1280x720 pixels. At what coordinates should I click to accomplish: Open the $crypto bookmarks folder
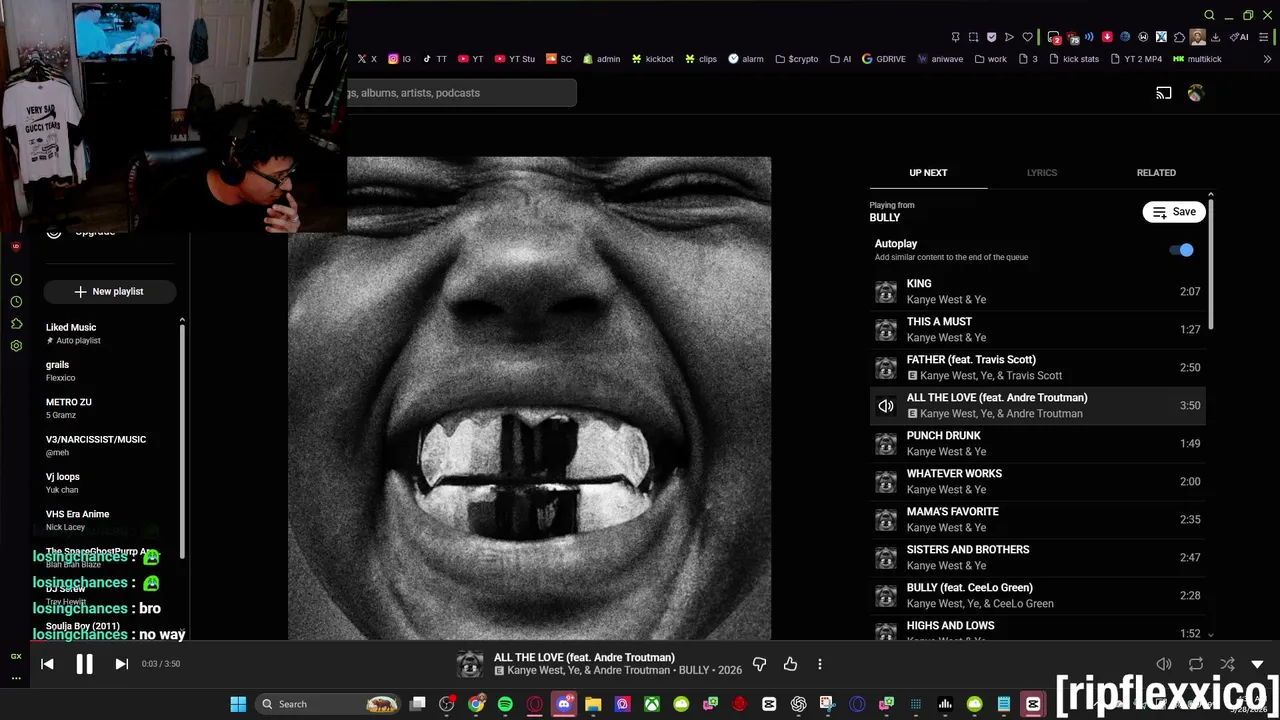[x=796, y=59]
